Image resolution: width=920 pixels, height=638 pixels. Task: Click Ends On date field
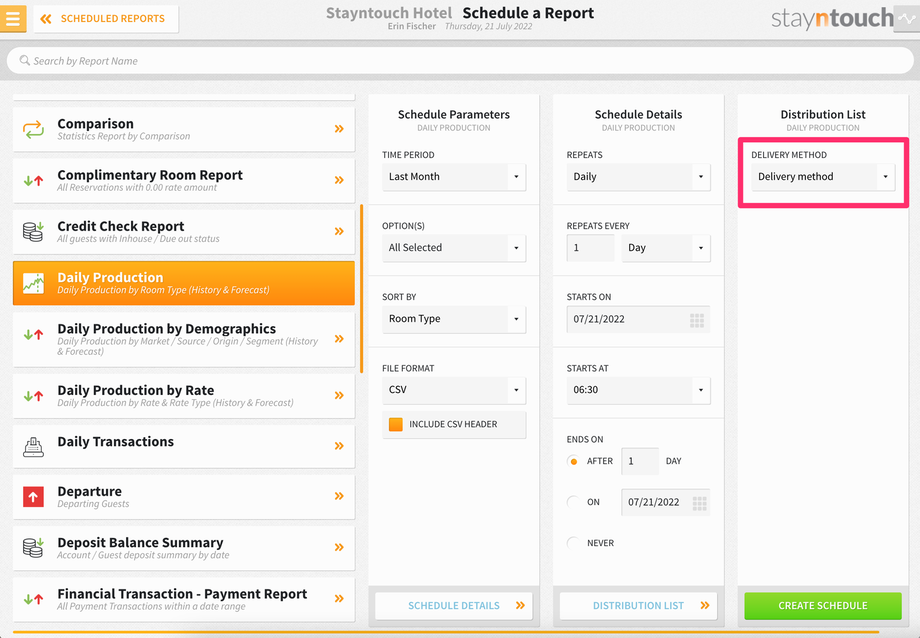[x=665, y=502]
